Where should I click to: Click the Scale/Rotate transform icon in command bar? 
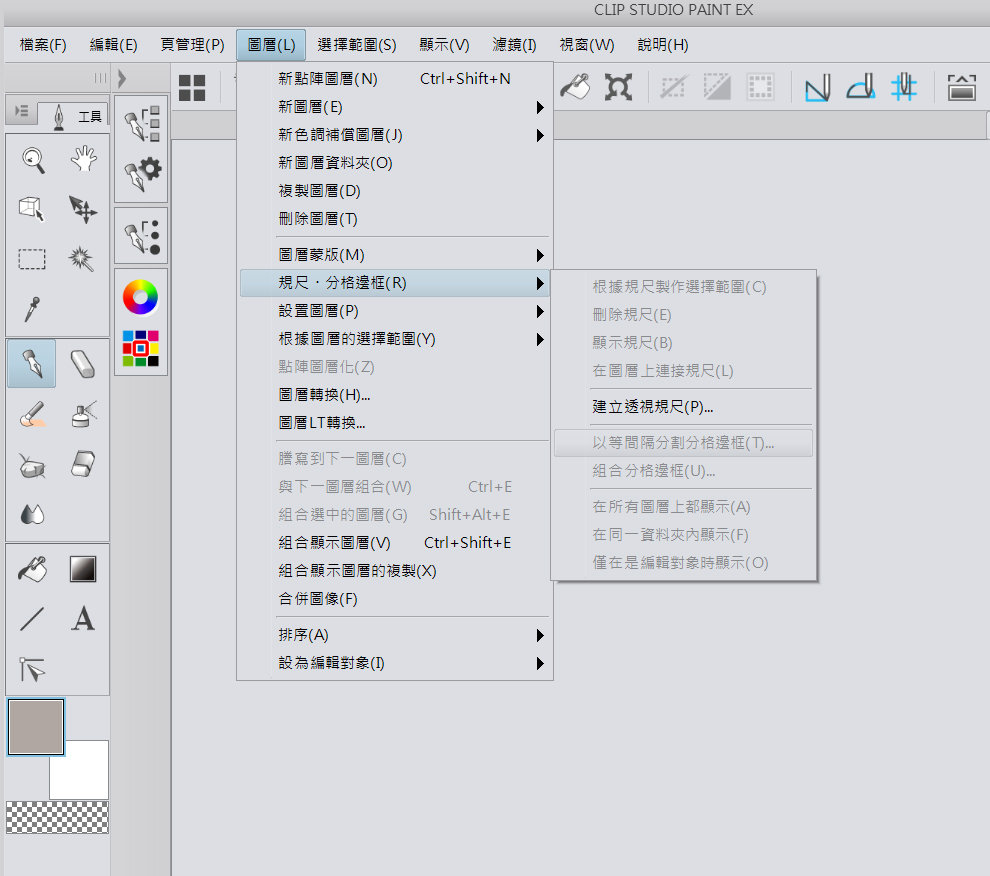pos(618,87)
